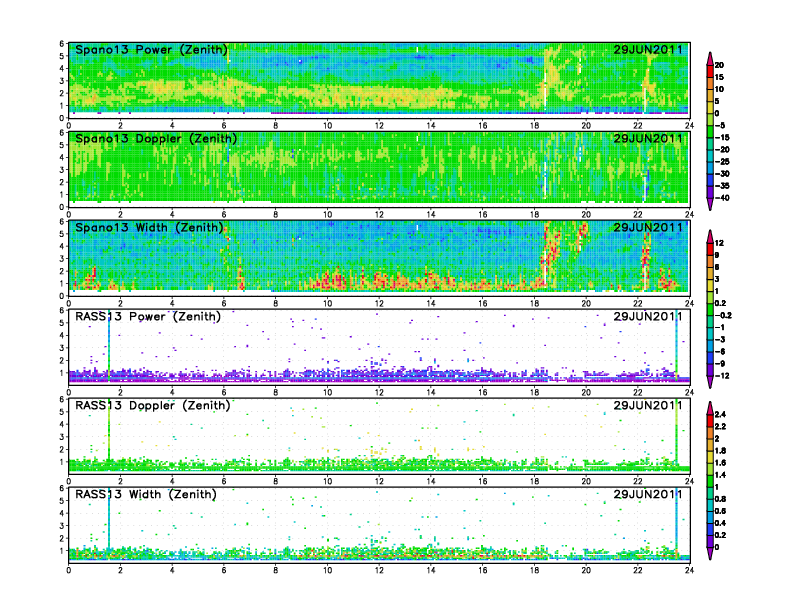Click the -6 label on the color scale

720,351
